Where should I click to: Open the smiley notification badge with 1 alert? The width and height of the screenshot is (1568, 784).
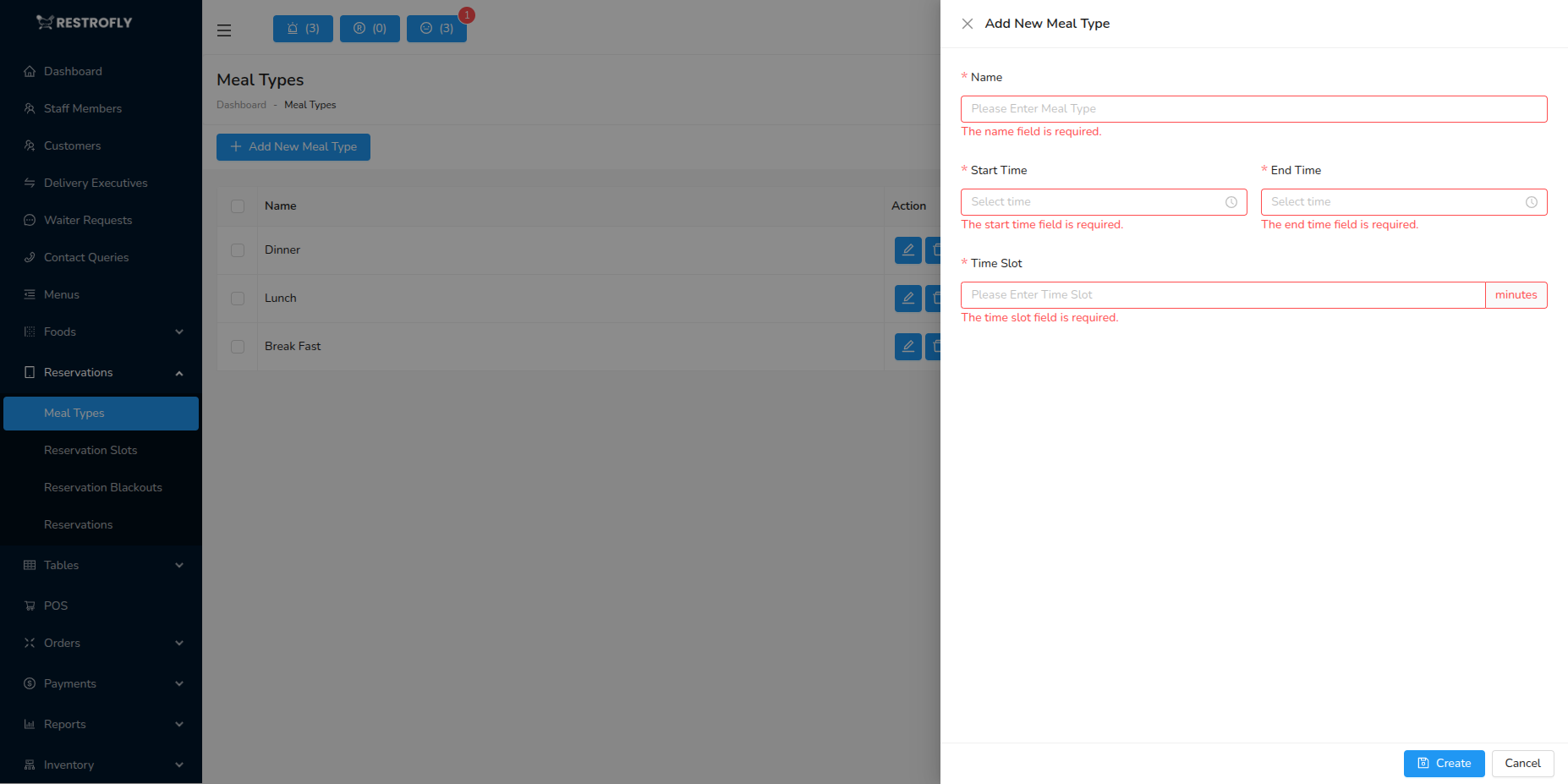pyautogui.click(x=436, y=28)
